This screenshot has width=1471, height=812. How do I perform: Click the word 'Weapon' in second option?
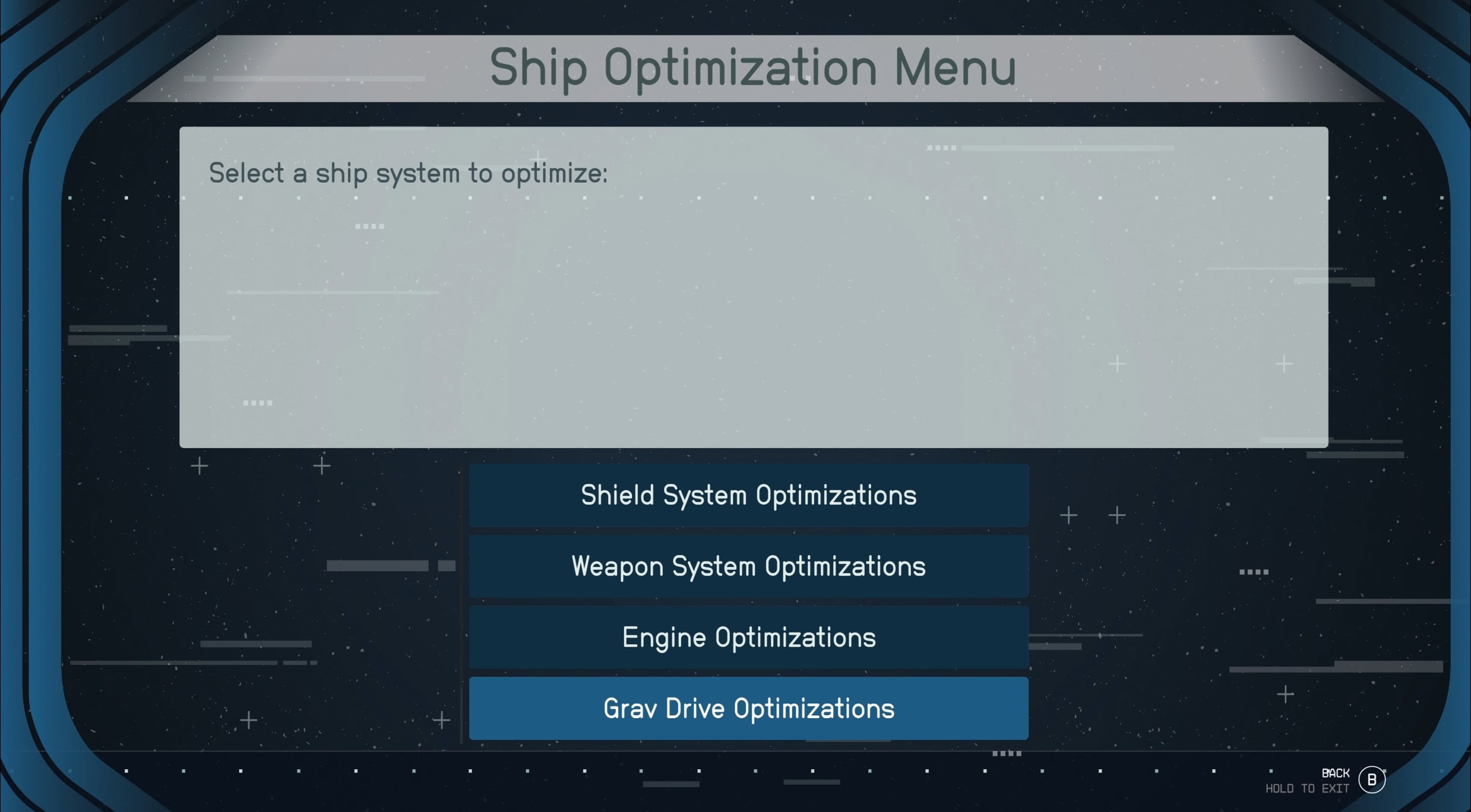click(617, 566)
